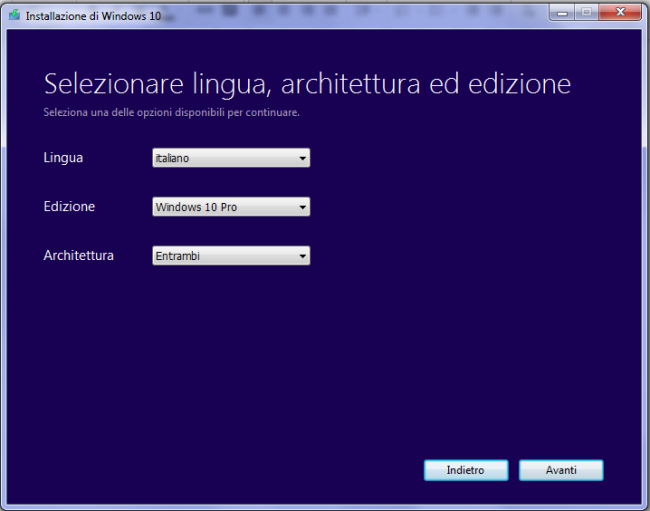The image size is (650, 511).
Task: Click the Indietro button
Action: 466,470
